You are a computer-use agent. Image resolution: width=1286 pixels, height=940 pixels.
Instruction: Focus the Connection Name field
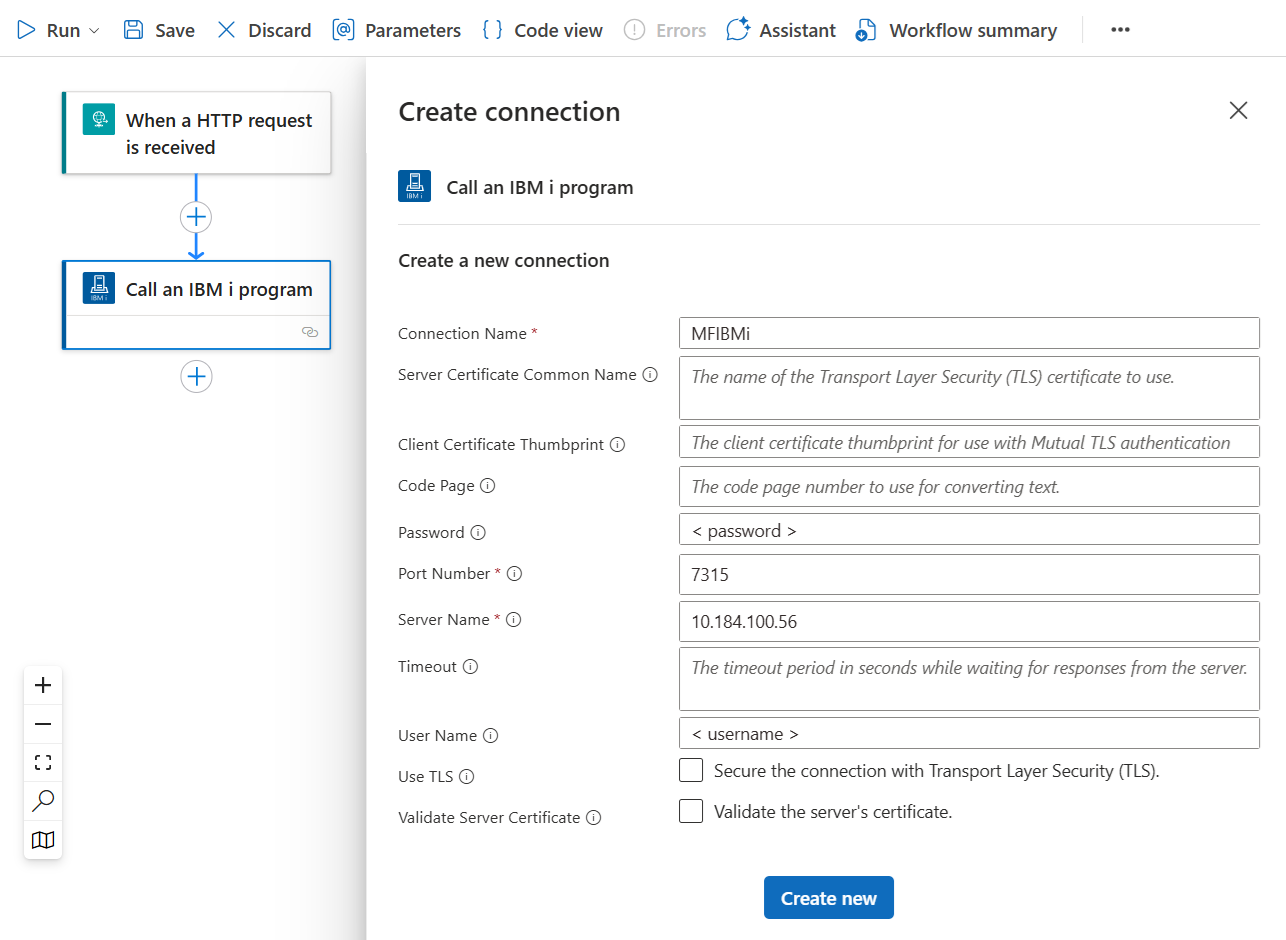969,333
